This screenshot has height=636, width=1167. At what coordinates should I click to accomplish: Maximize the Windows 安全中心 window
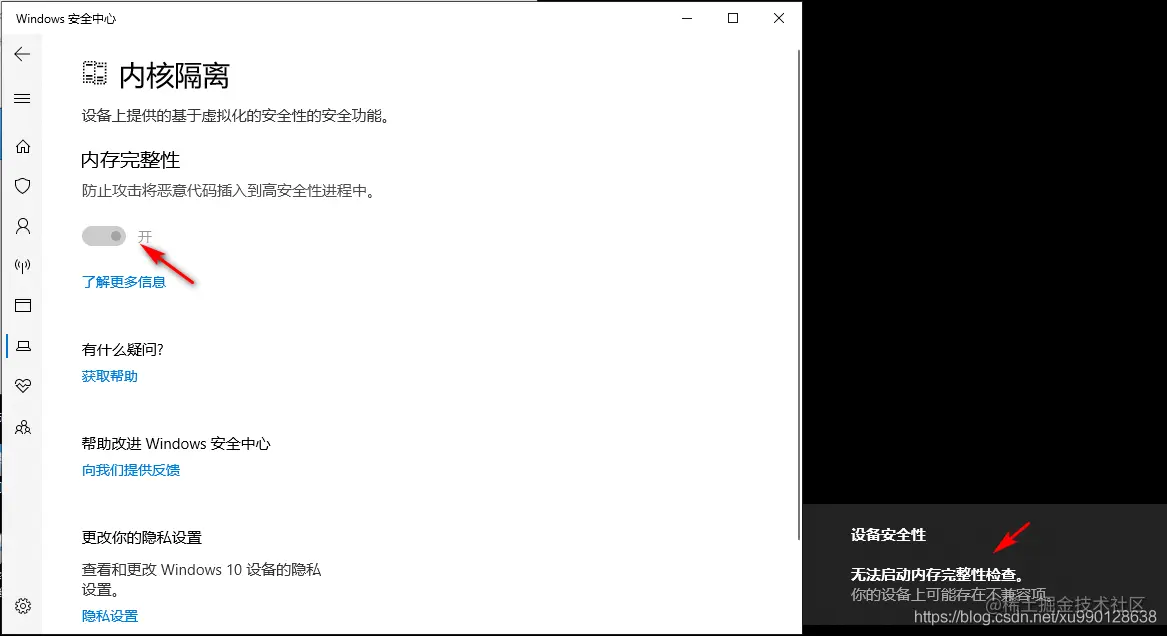tap(733, 18)
